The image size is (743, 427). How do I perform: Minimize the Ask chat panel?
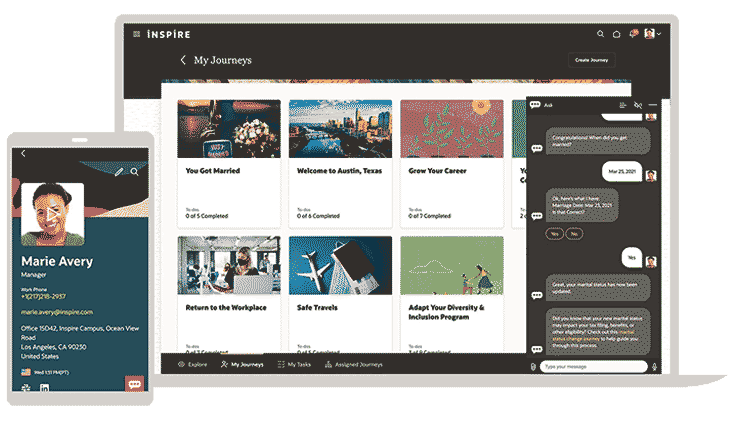(x=653, y=105)
